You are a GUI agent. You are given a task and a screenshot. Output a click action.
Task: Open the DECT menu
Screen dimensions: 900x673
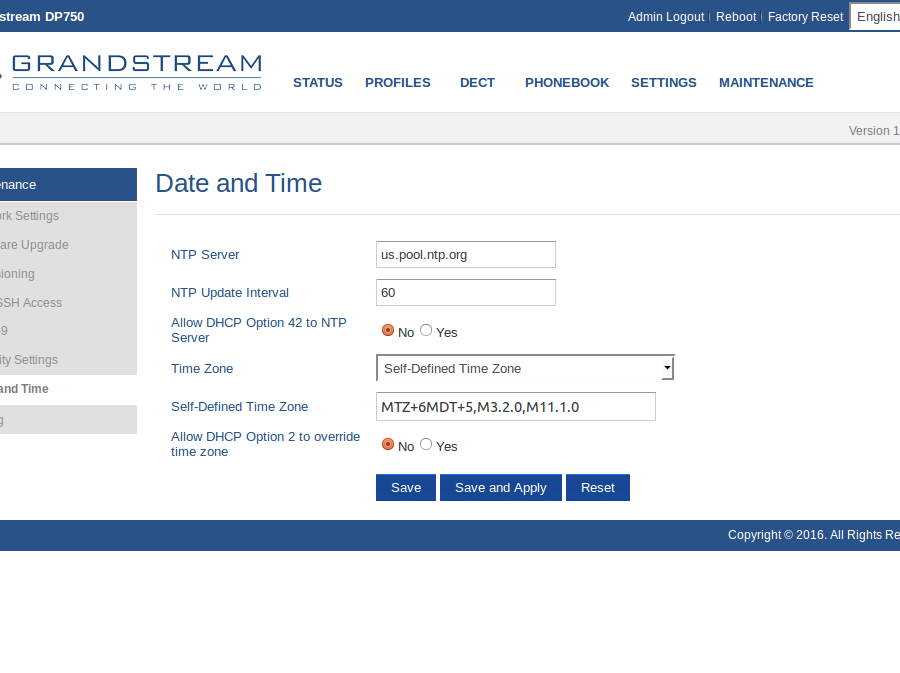click(477, 83)
